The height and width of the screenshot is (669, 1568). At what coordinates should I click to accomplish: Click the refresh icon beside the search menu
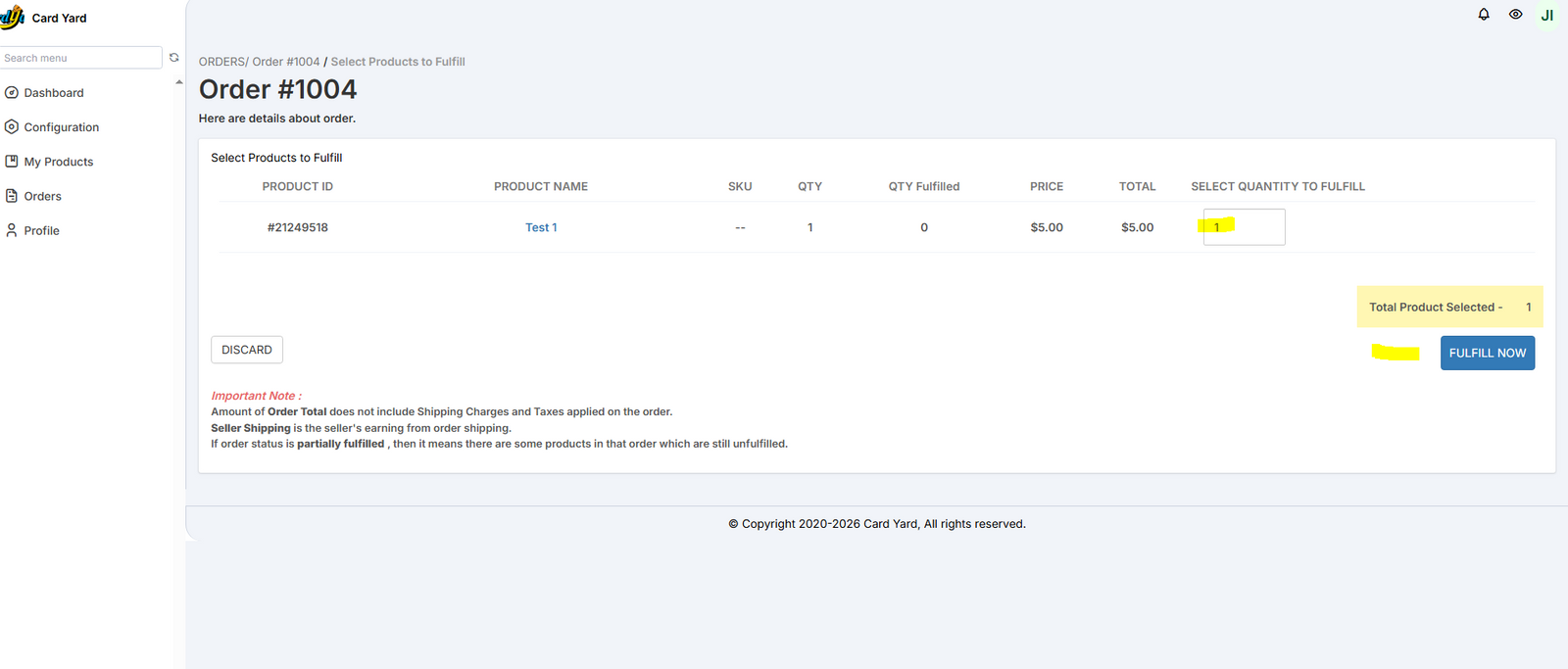174,58
